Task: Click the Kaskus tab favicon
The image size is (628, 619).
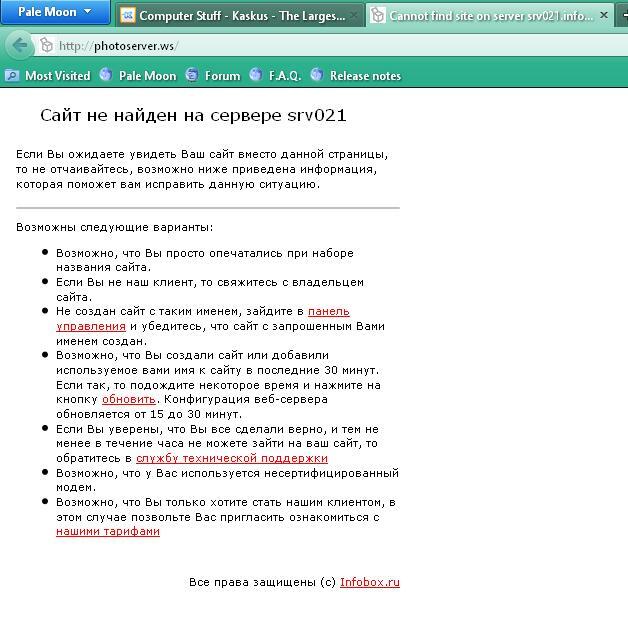Action: click(x=128, y=16)
